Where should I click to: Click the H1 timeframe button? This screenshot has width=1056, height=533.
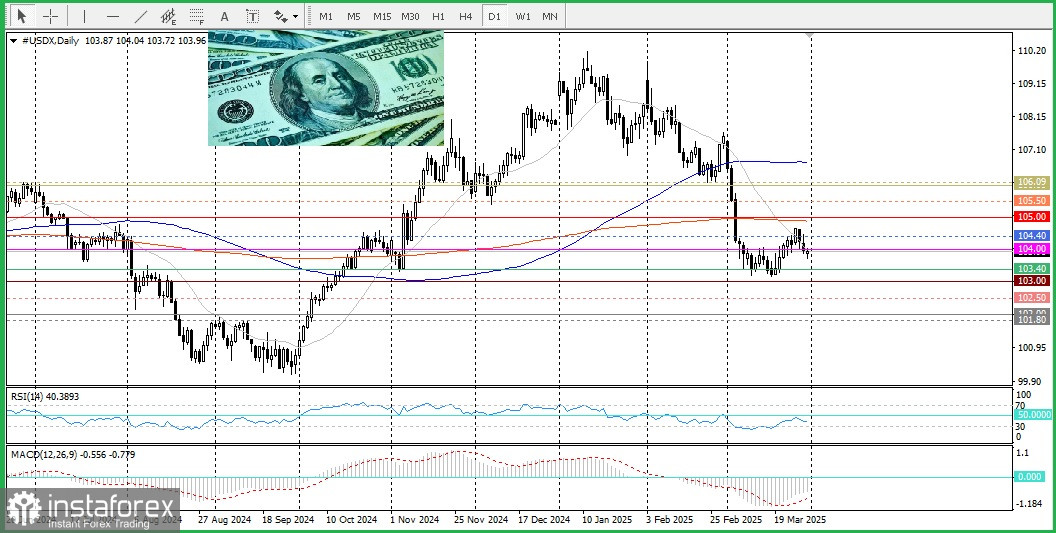point(438,16)
